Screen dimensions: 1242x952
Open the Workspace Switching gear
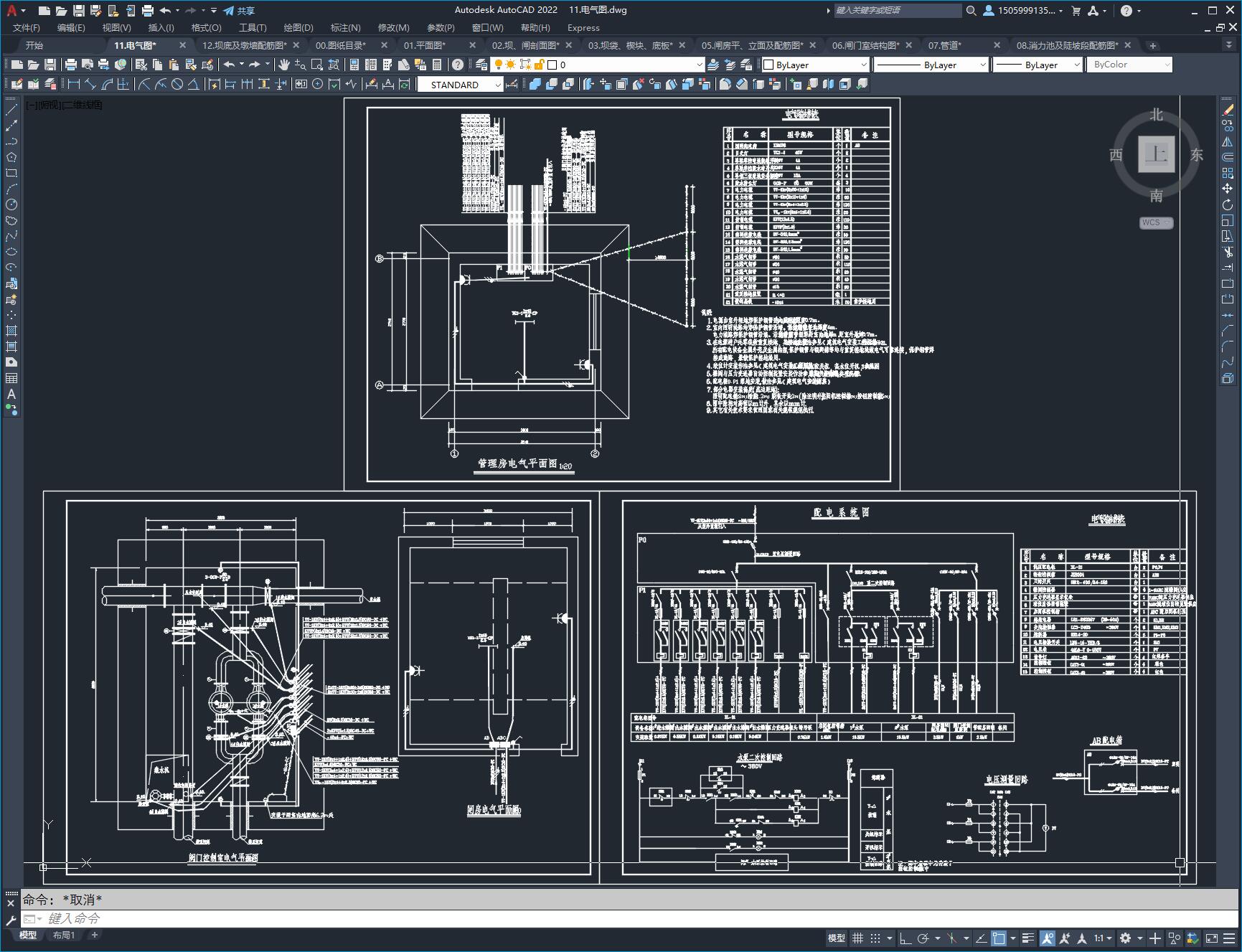(1126, 938)
